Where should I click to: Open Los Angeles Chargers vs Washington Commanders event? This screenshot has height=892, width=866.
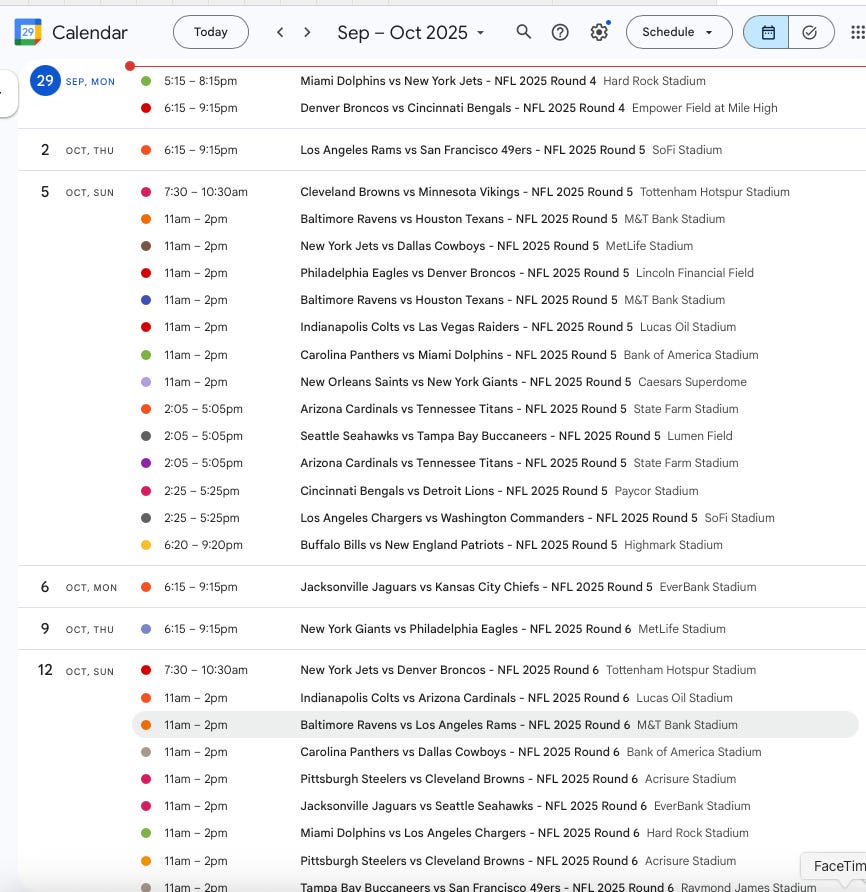point(495,518)
